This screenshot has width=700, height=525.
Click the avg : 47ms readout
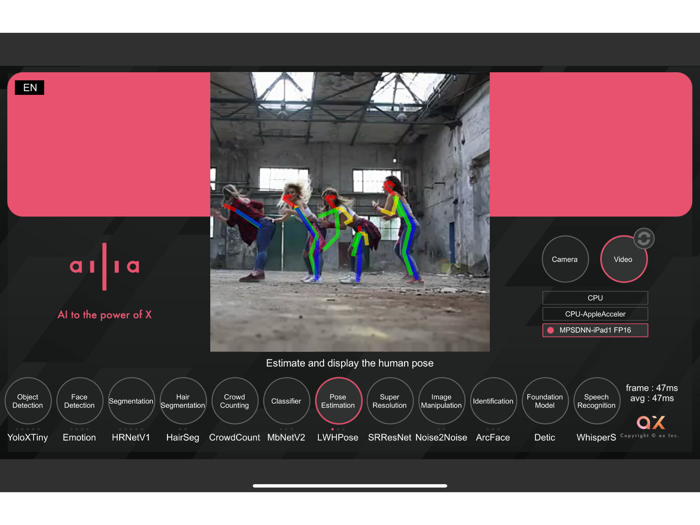pos(652,398)
